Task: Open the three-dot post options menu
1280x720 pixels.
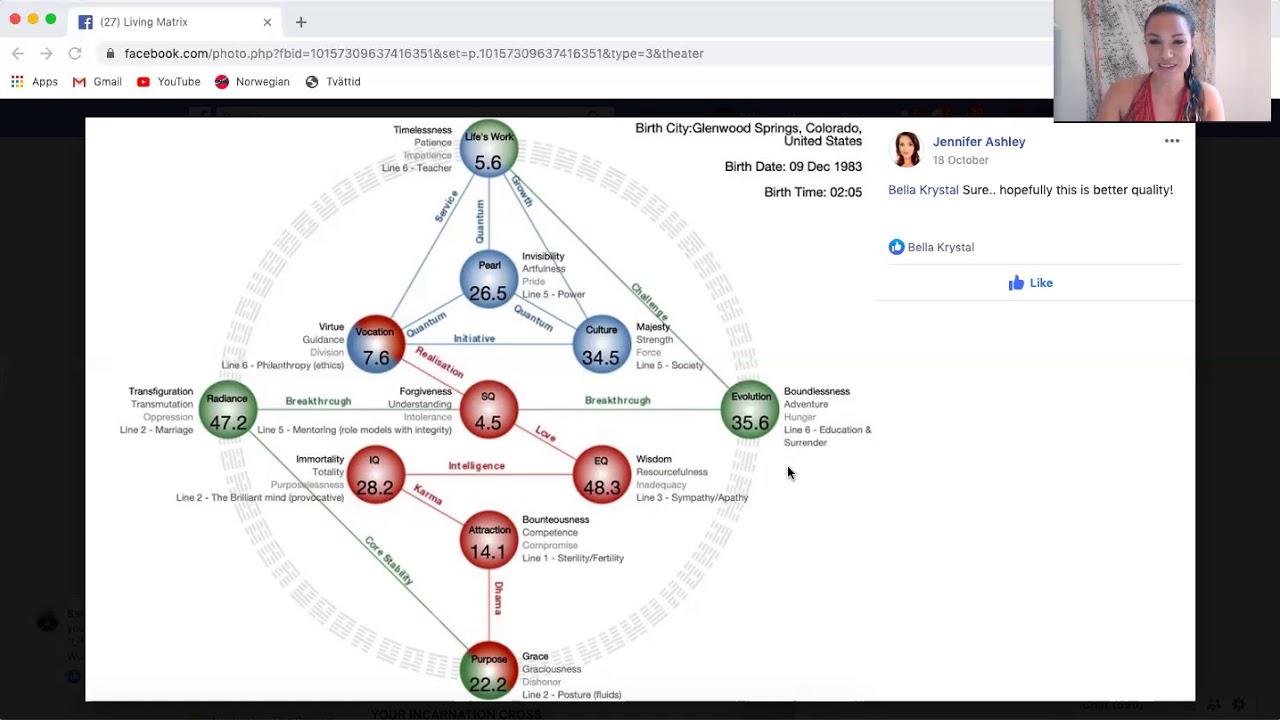Action: 1172,141
